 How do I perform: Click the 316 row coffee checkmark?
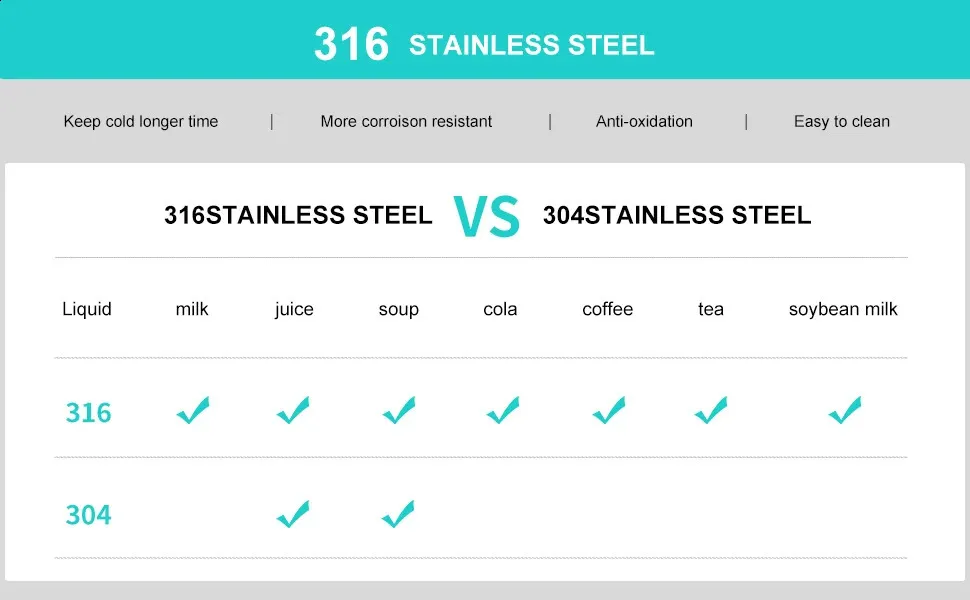tap(608, 411)
